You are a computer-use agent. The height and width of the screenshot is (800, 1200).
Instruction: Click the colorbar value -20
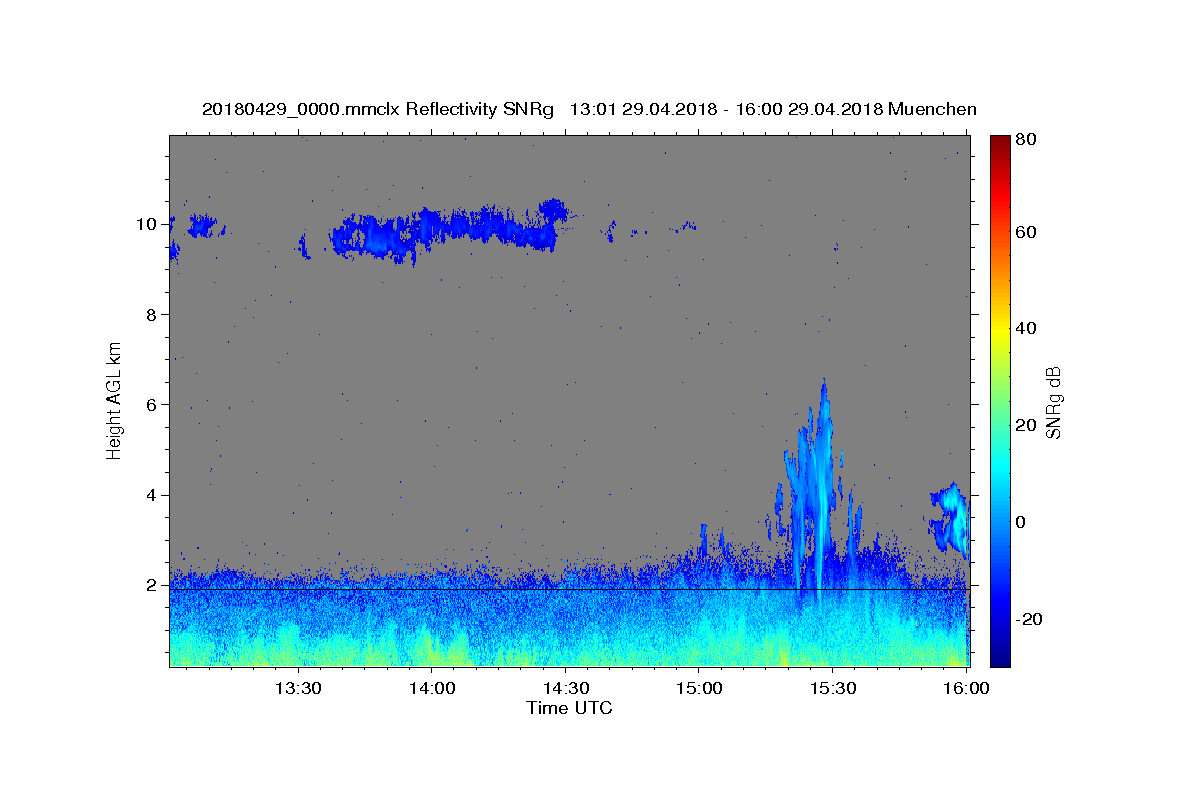pyautogui.click(x=1029, y=619)
